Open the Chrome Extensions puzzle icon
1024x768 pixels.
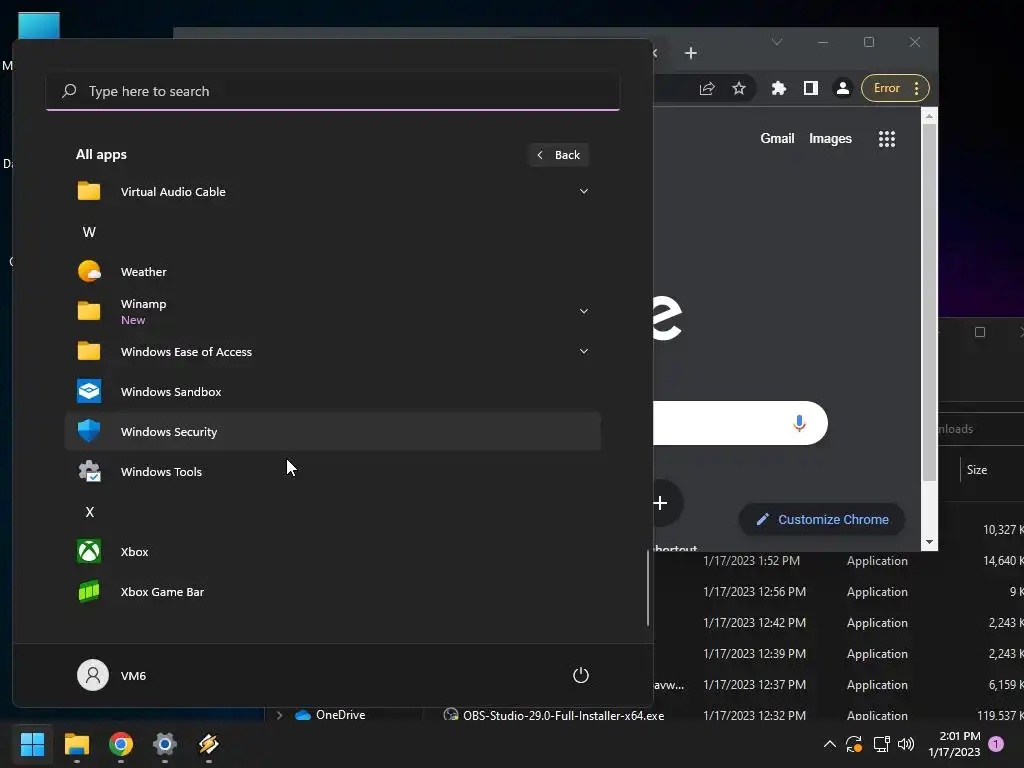coord(778,88)
